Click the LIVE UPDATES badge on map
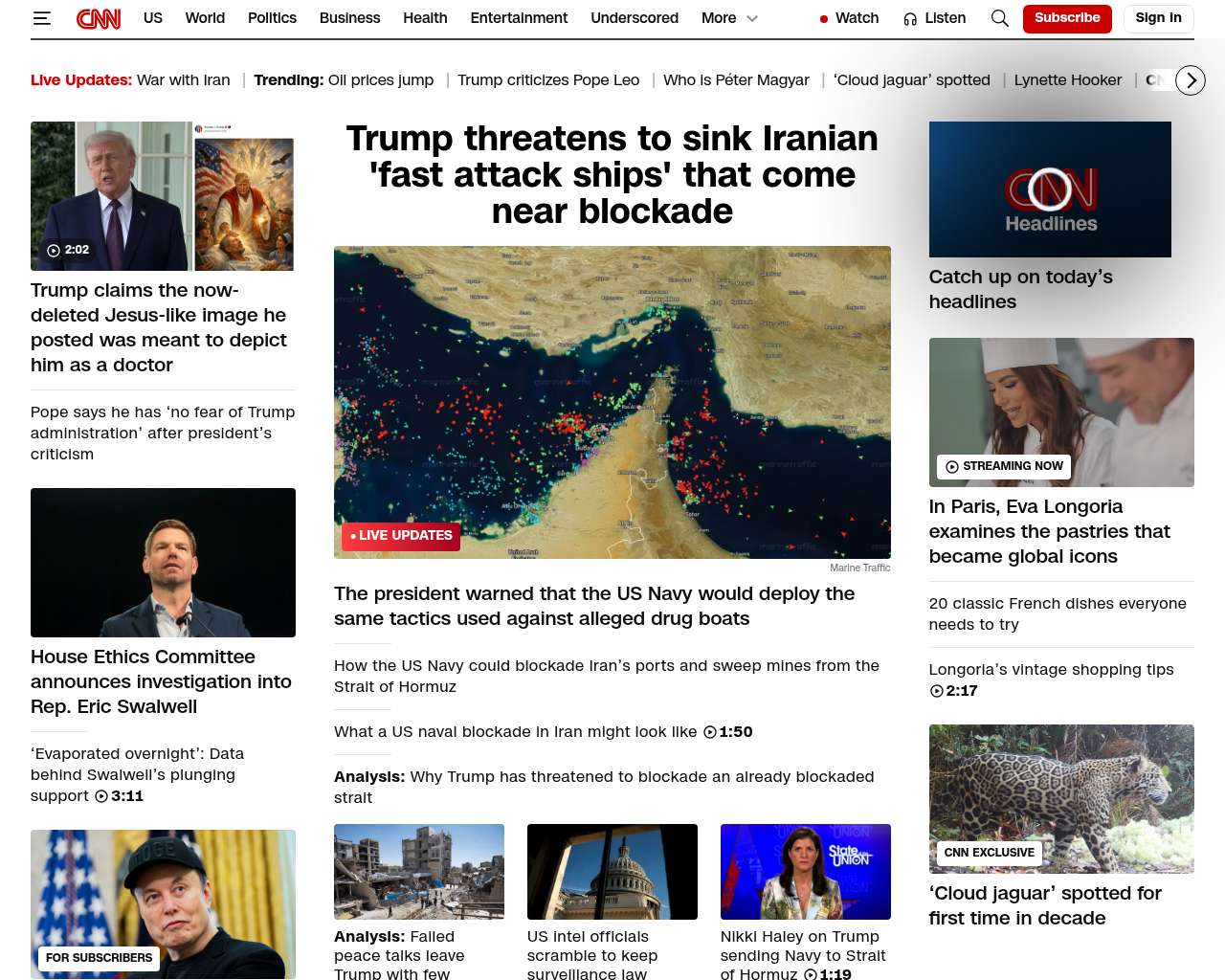Image resolution: width=1225 pixels, height=980 pixels. [401, 536]
